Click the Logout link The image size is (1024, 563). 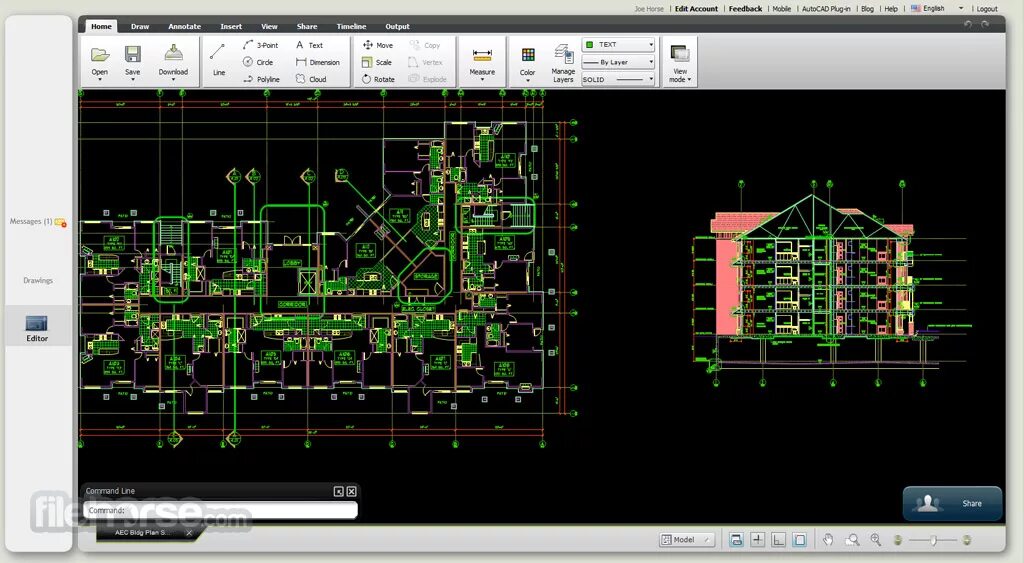point(987,8)
